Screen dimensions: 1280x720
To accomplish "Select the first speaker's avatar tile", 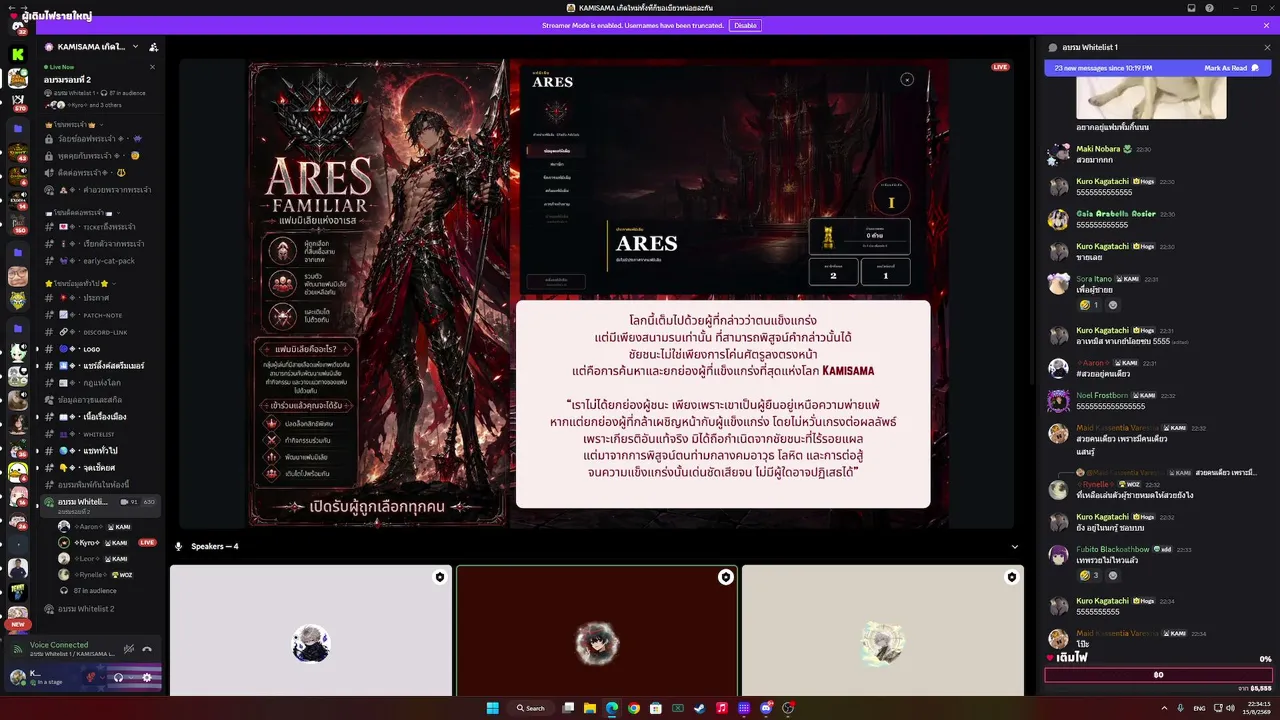I will [x=311, y=643].
